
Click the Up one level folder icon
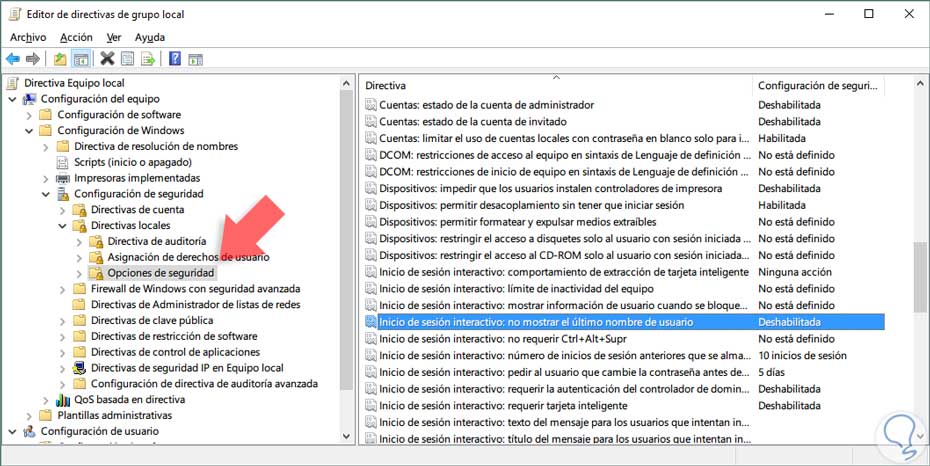[60, 59]
